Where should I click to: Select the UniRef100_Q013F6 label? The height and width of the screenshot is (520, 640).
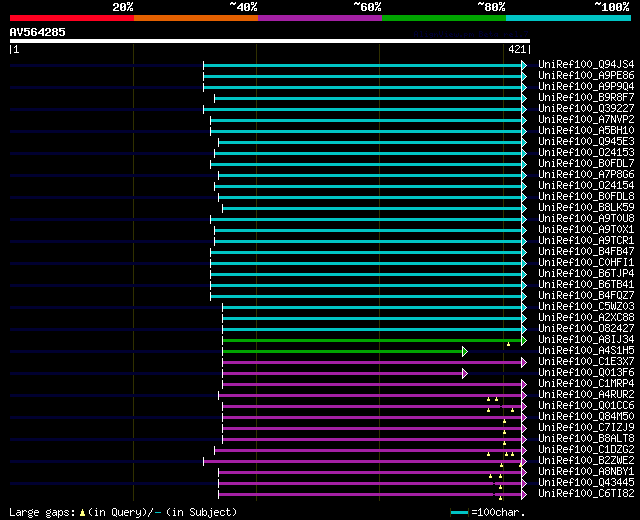tap(586, 373)
